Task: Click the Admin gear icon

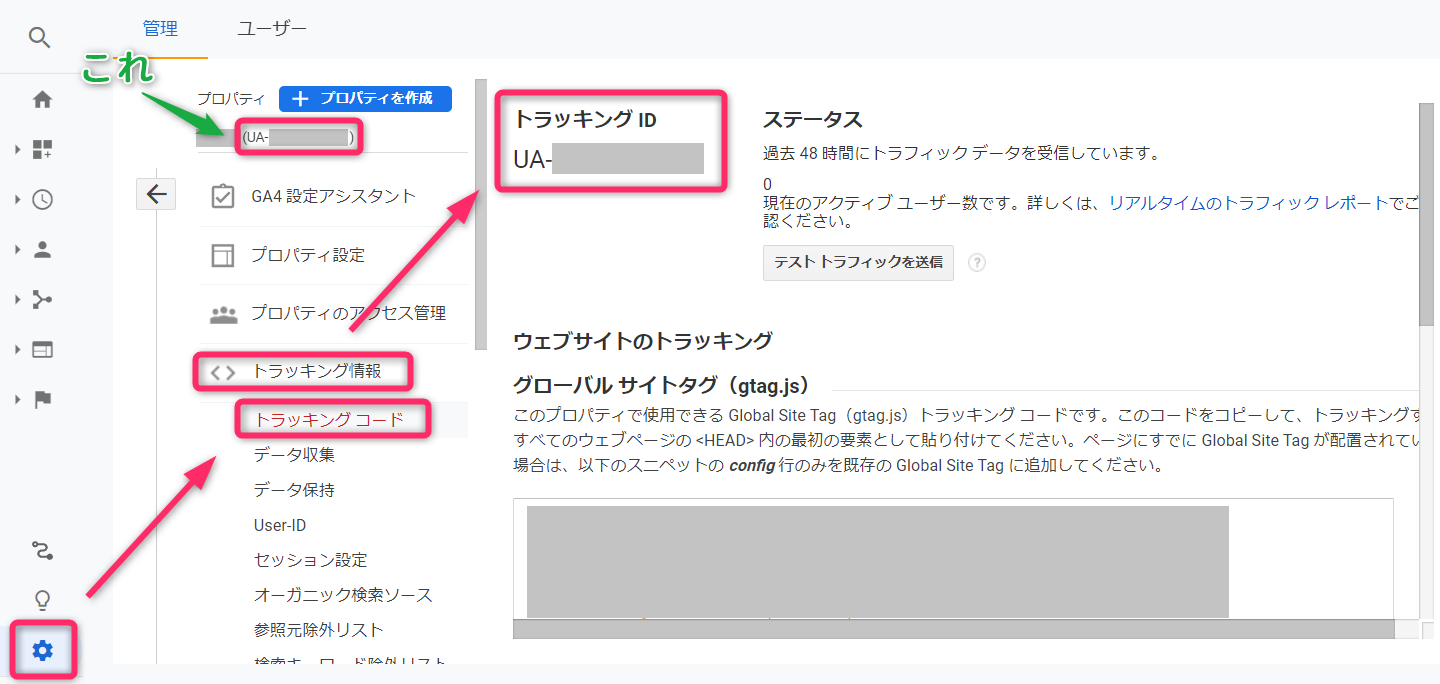Action: (x=42, y=651)
